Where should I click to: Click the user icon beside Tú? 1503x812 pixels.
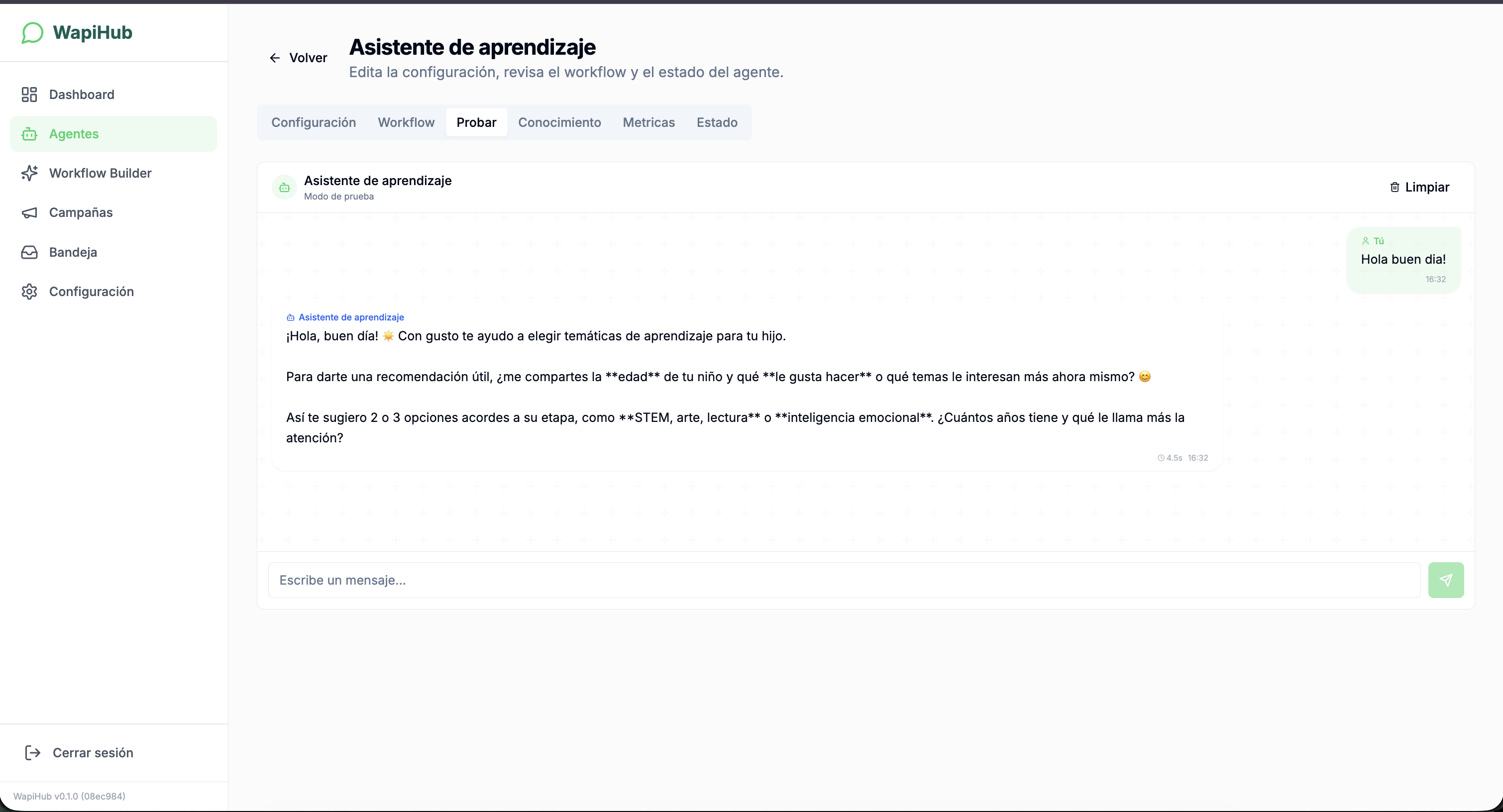point(1365,241)
